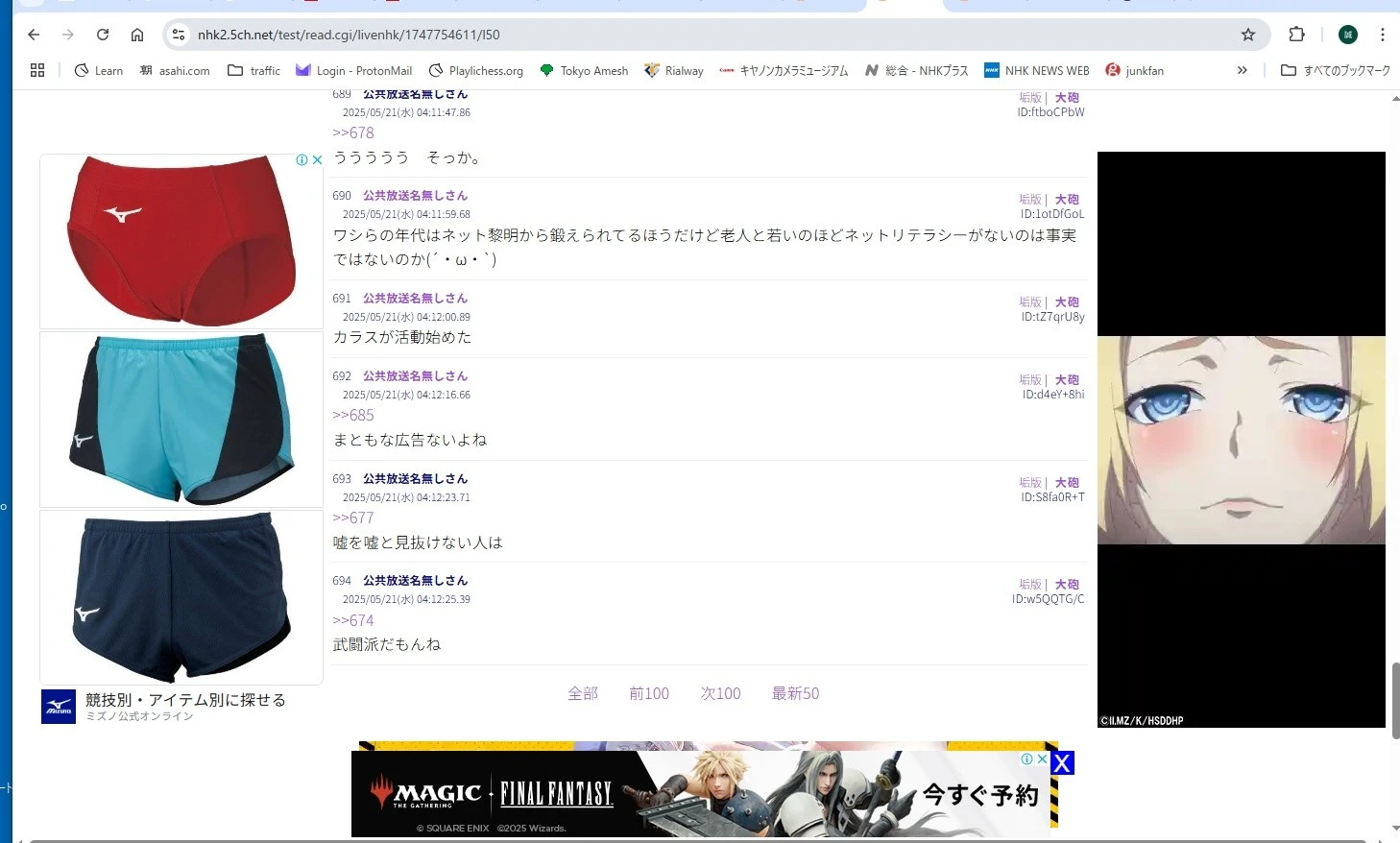Go forward to the next page
The height and width of the screenshot is (843, 1400).
[x=68, y=35]
